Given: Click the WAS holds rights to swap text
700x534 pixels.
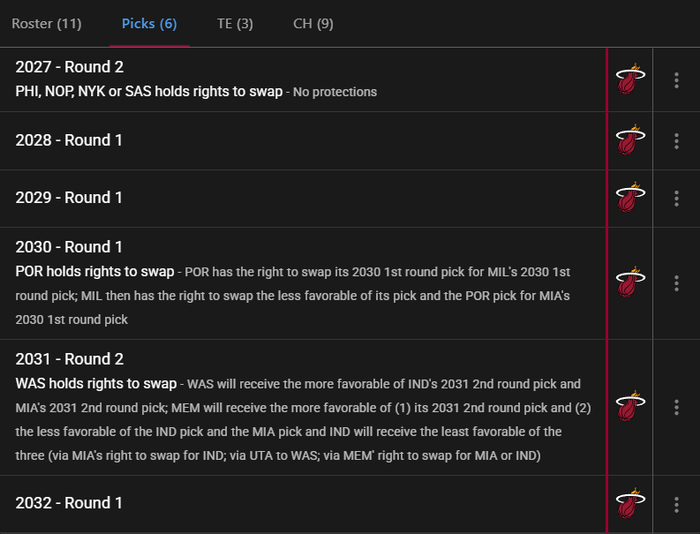Looking at the screenshot, I should [96, 384].
